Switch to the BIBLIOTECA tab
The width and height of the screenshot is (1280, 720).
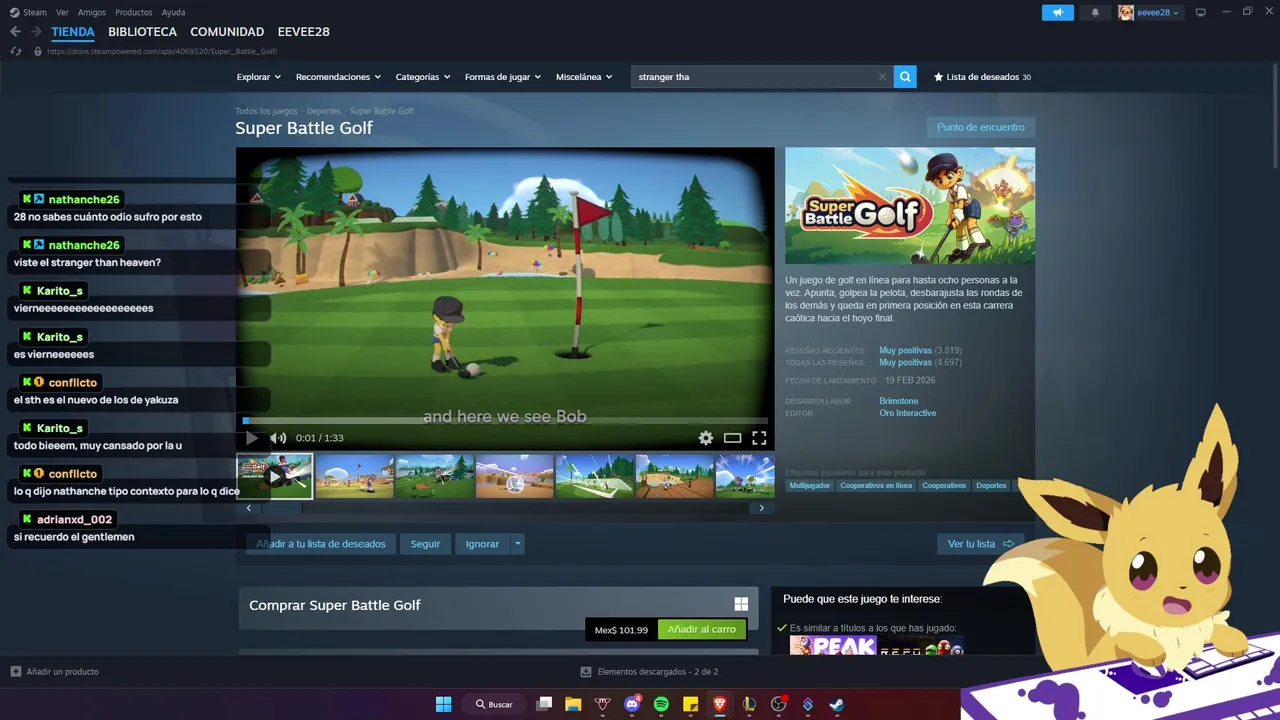pyautogui.click(x=142, y=32)
